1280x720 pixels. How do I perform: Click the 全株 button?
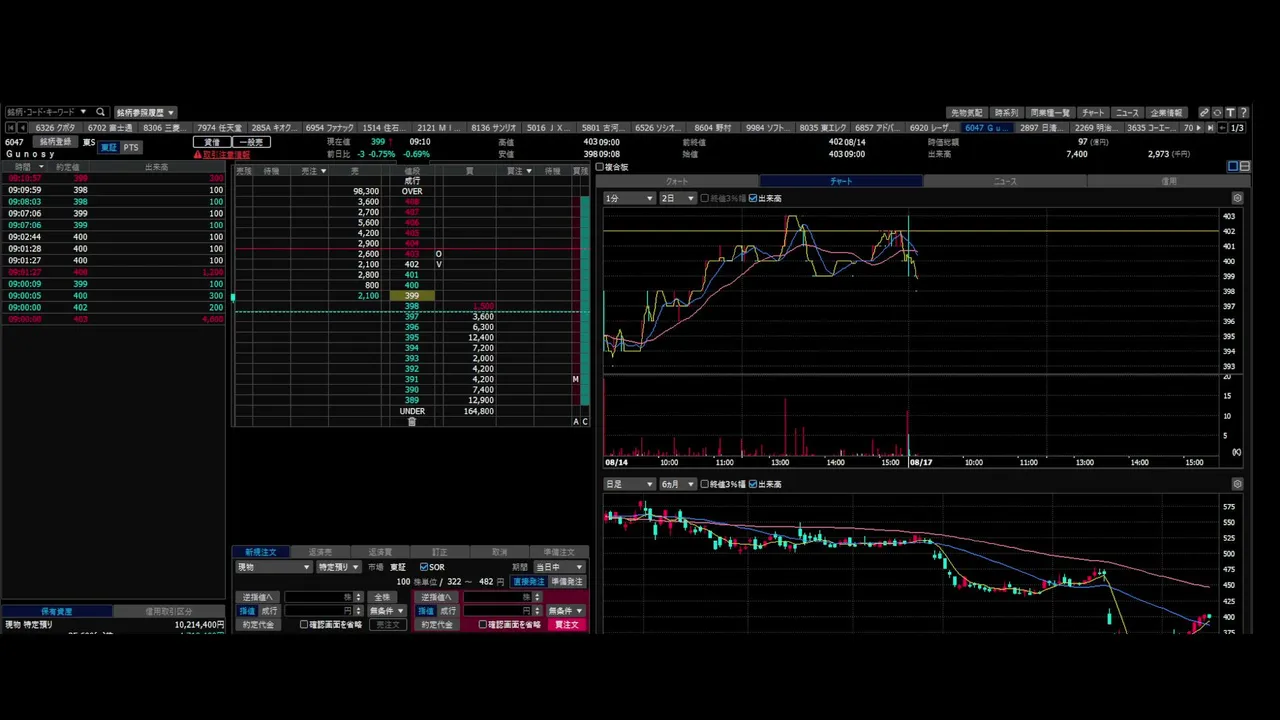coord(382,597)
